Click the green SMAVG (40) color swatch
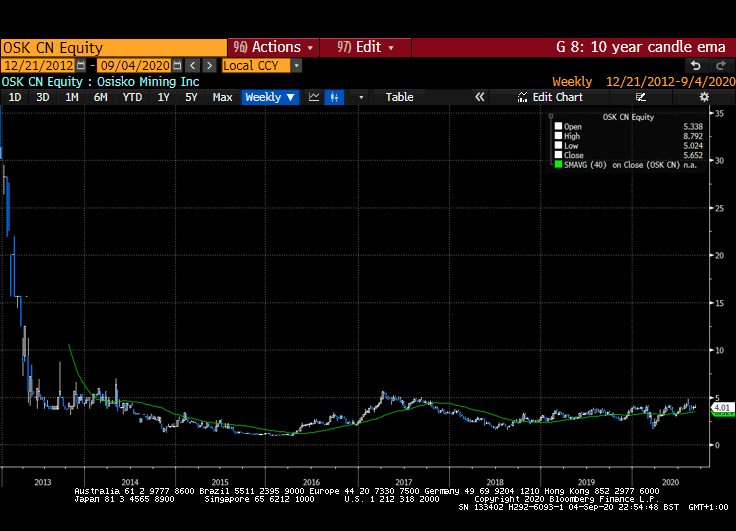Viewport: 736px width, 531px height. pos(558,164)
